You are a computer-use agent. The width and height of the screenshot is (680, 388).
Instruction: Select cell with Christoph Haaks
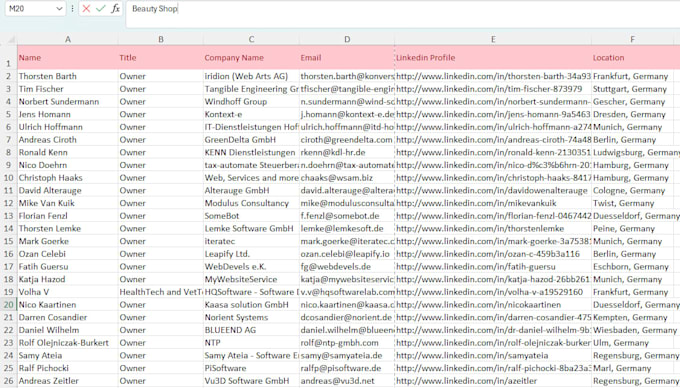pyautogui.click(x=68, y=178)
